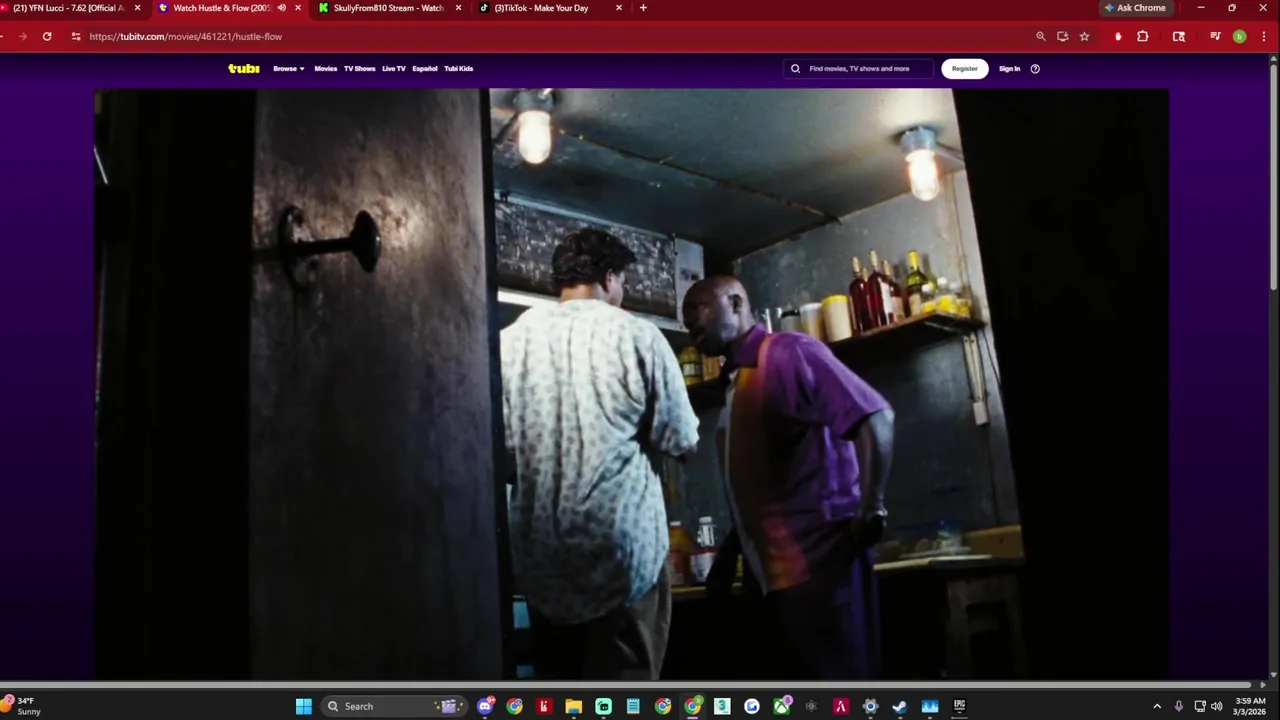Reload the page with the refresh icon
The image size is (1280, 720).
point(47,36)
